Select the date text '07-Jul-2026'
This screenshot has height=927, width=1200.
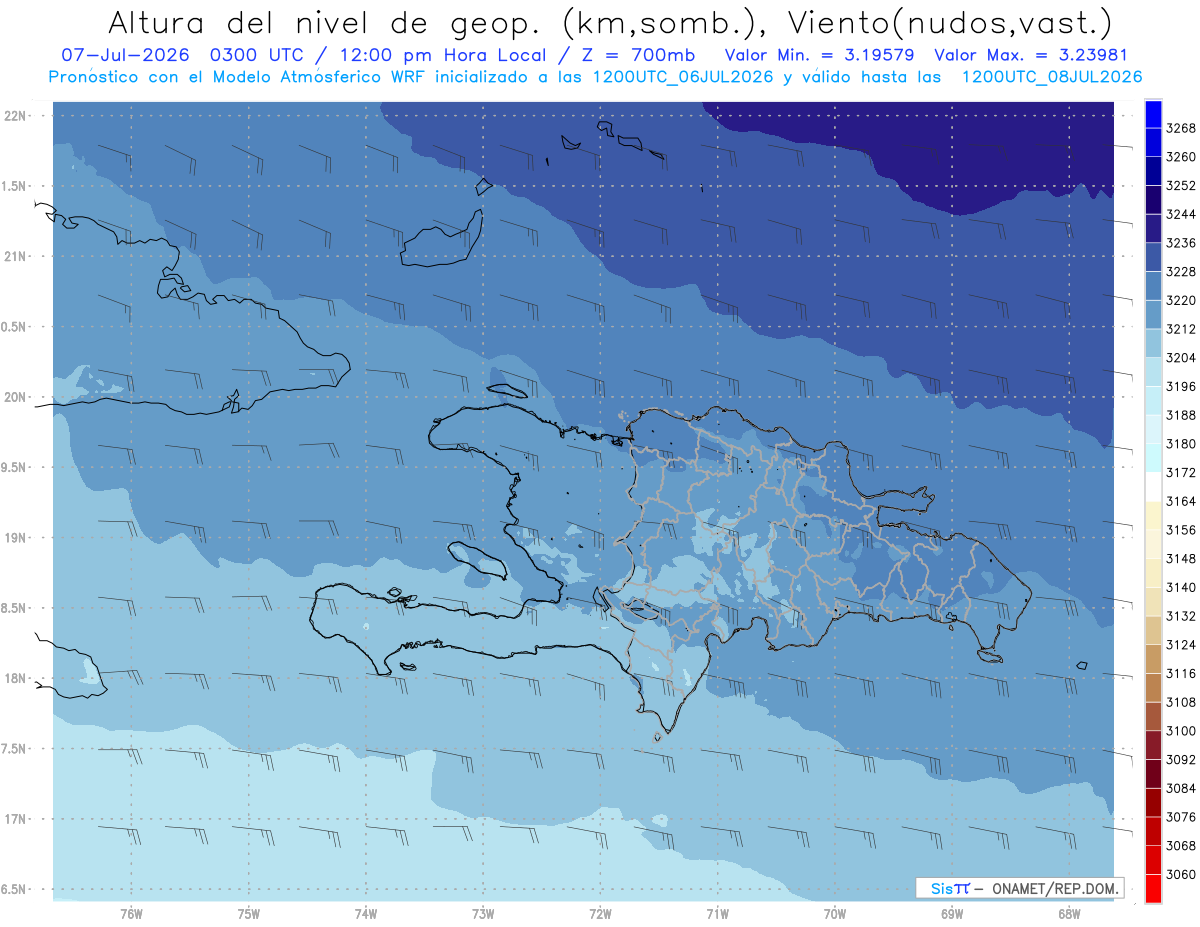124,56
